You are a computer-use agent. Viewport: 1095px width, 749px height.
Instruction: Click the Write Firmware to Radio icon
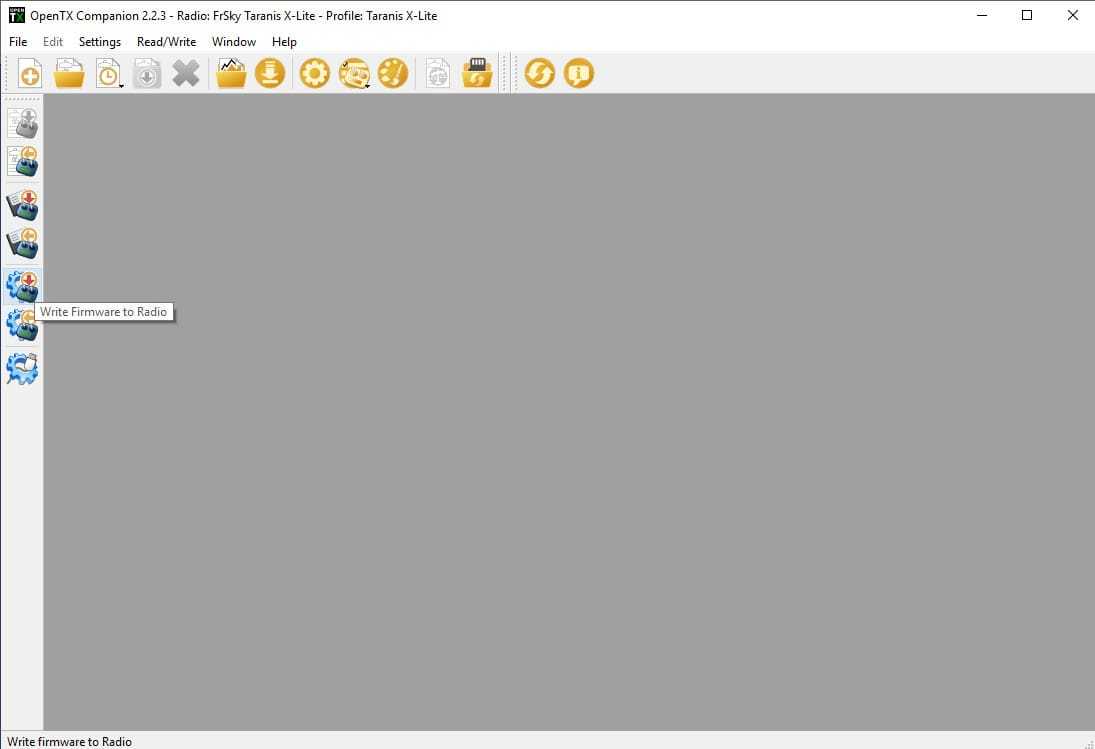(22, 287)
